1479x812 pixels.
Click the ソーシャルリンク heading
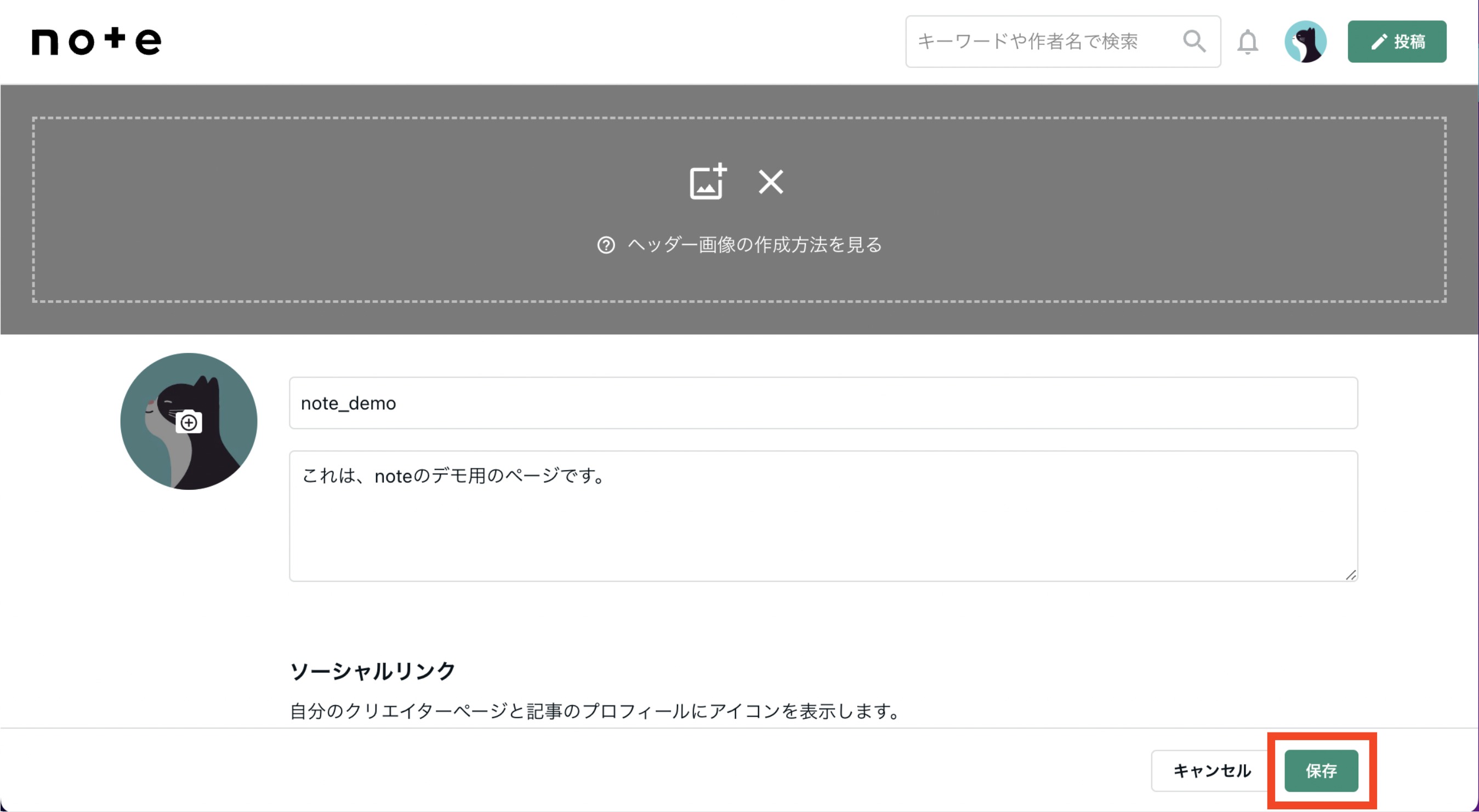point(373,671)
